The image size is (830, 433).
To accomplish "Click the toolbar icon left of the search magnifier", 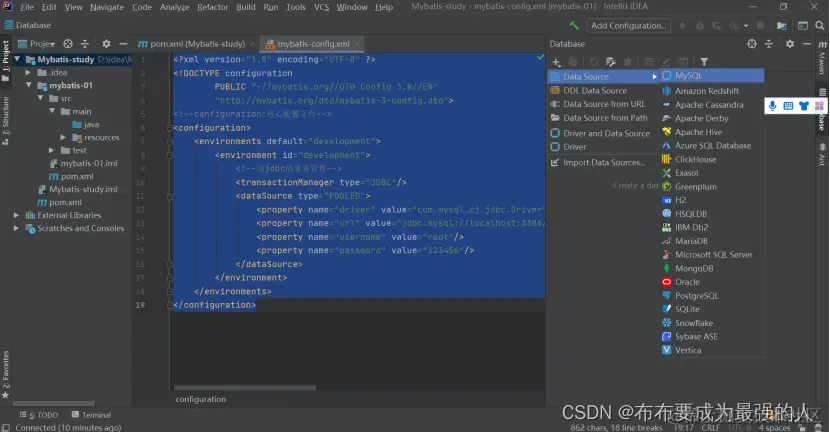I will point(803,25).
